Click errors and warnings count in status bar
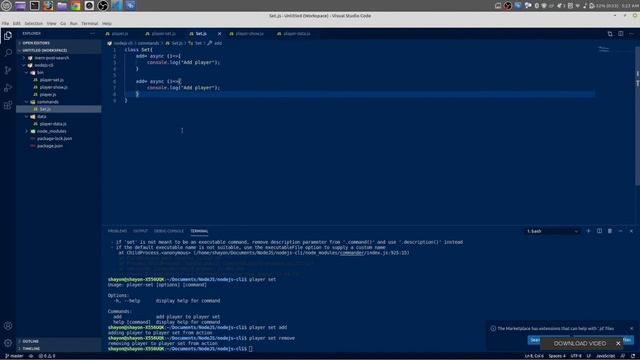This screenshot has width=640, height=360. point(47,356)
